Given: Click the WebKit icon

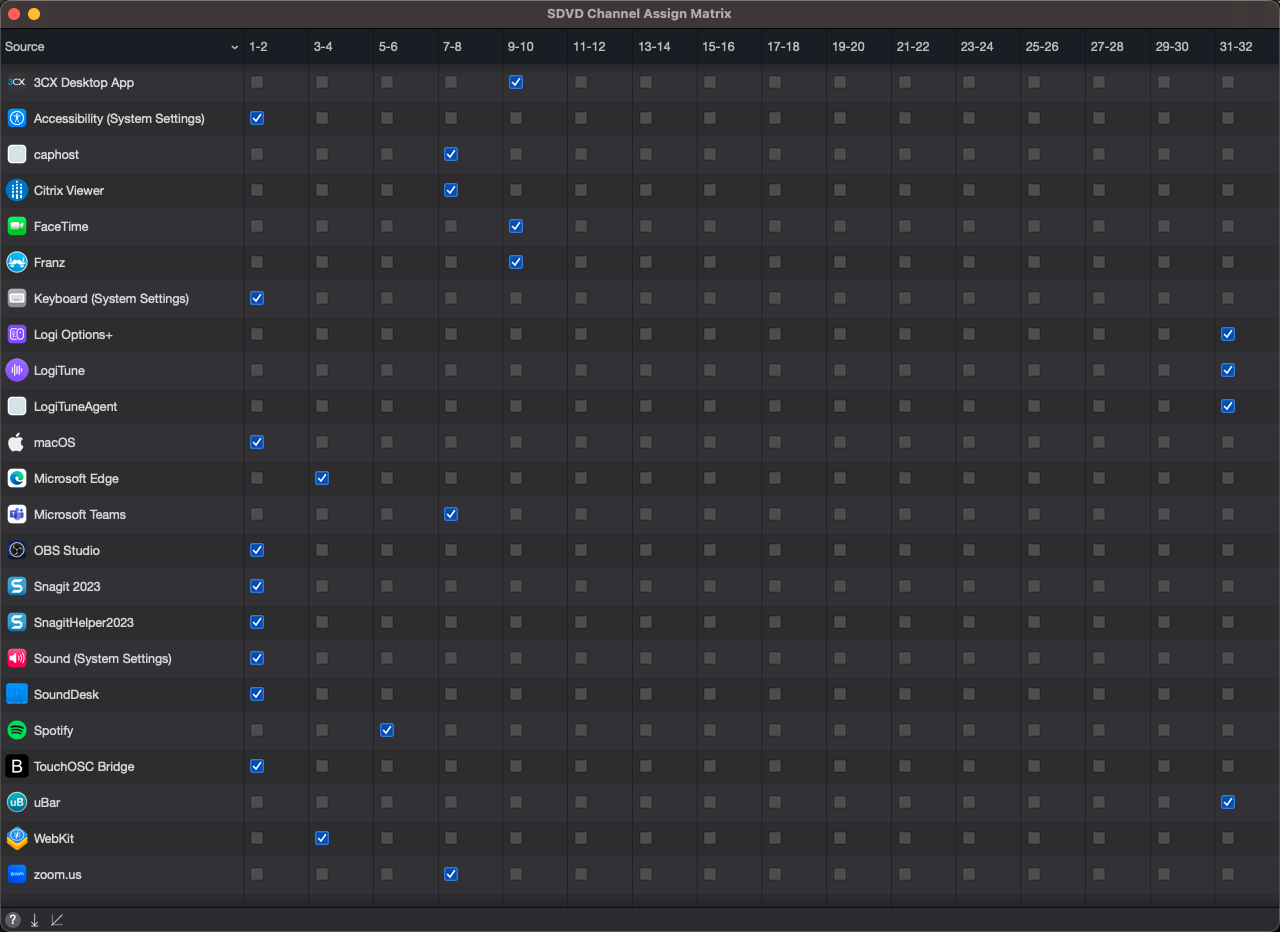Looking at the screenshot, I should click(x=15, y=838).
